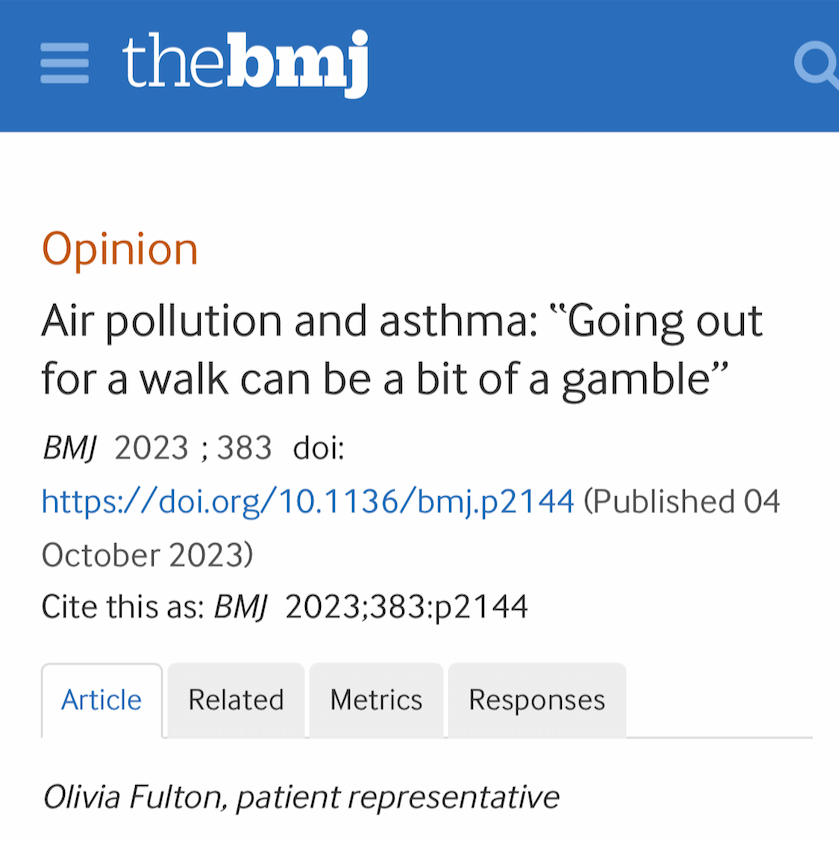839x841 pixels.
Task: Click the 'doi:' label text
Action: tap(318, 447)
